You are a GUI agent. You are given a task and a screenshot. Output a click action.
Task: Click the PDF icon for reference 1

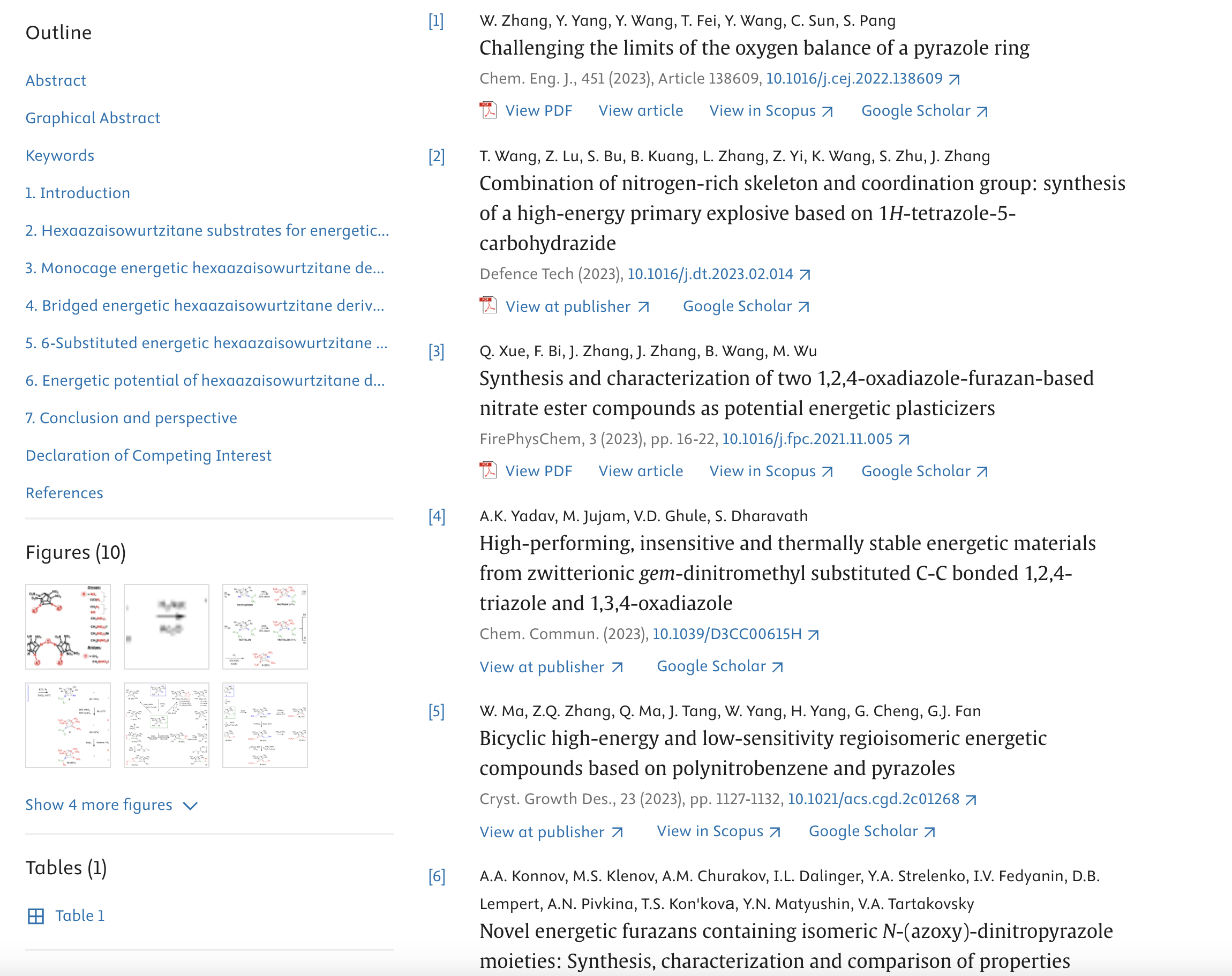tap(488, 110)
